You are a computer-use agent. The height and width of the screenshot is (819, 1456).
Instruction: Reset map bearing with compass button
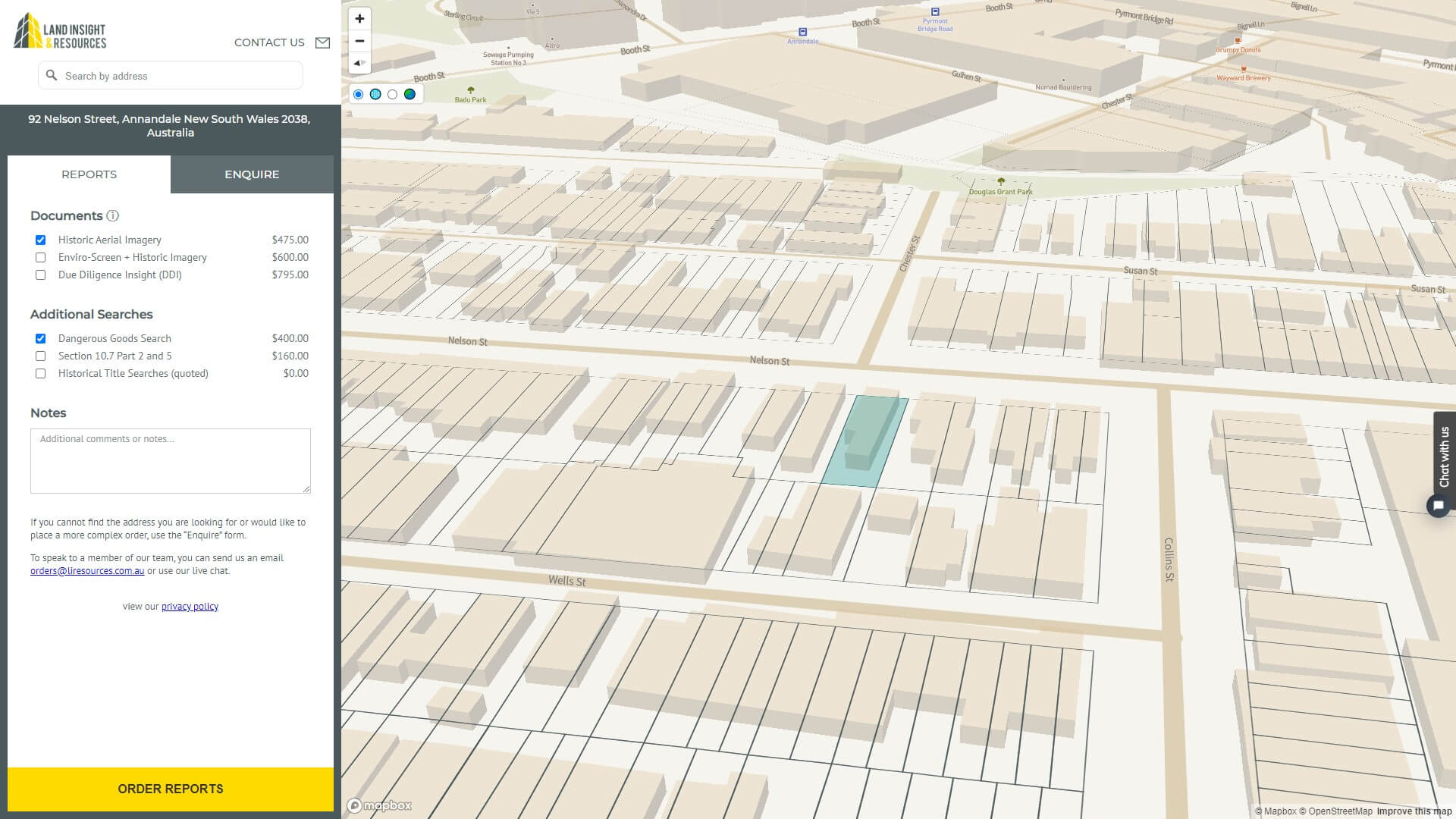click(359, 63)
